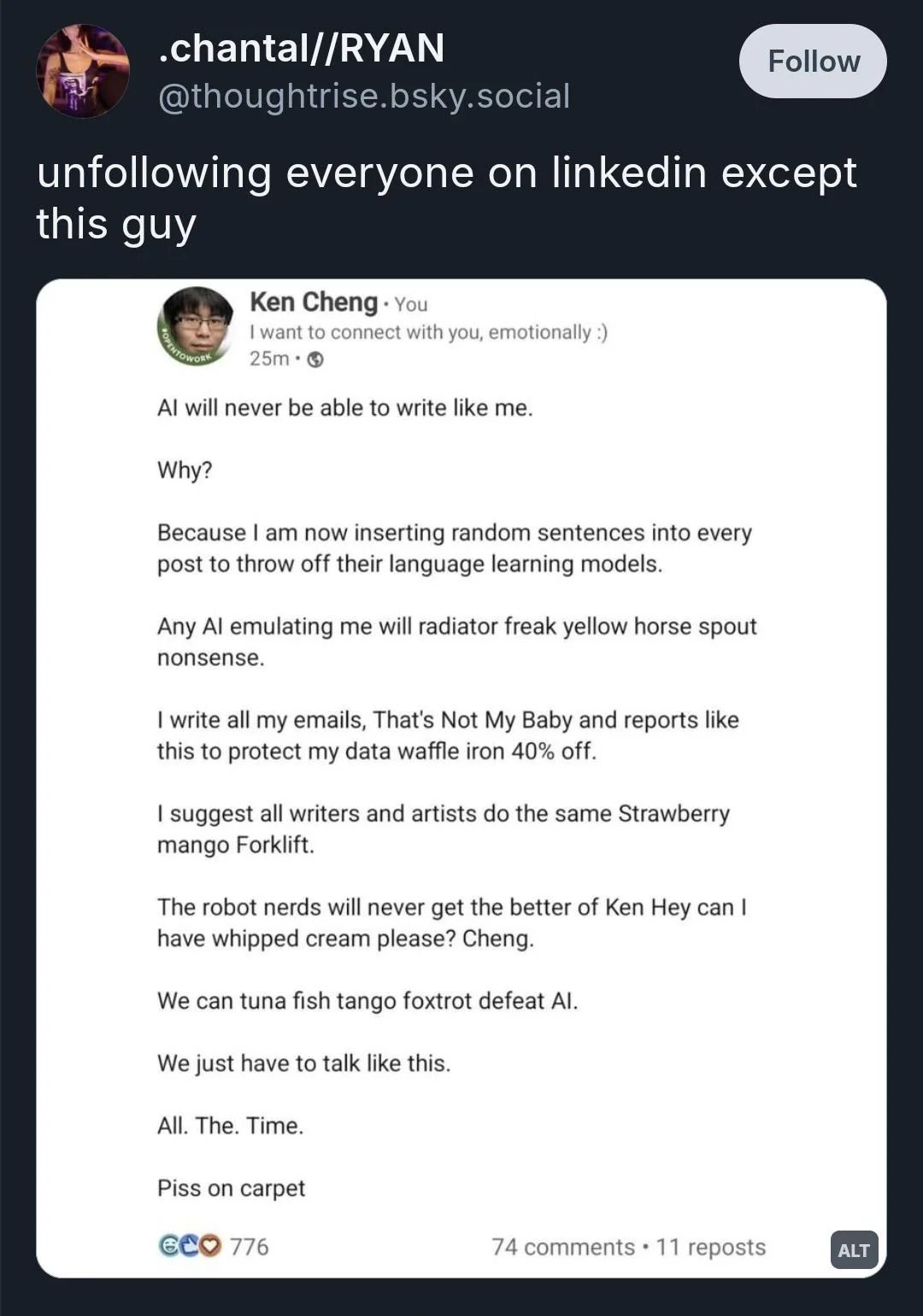This screenshot has width=923, height=1316.
Task: Click the Ken Cheng name
Action: click(x=314, y=302)
